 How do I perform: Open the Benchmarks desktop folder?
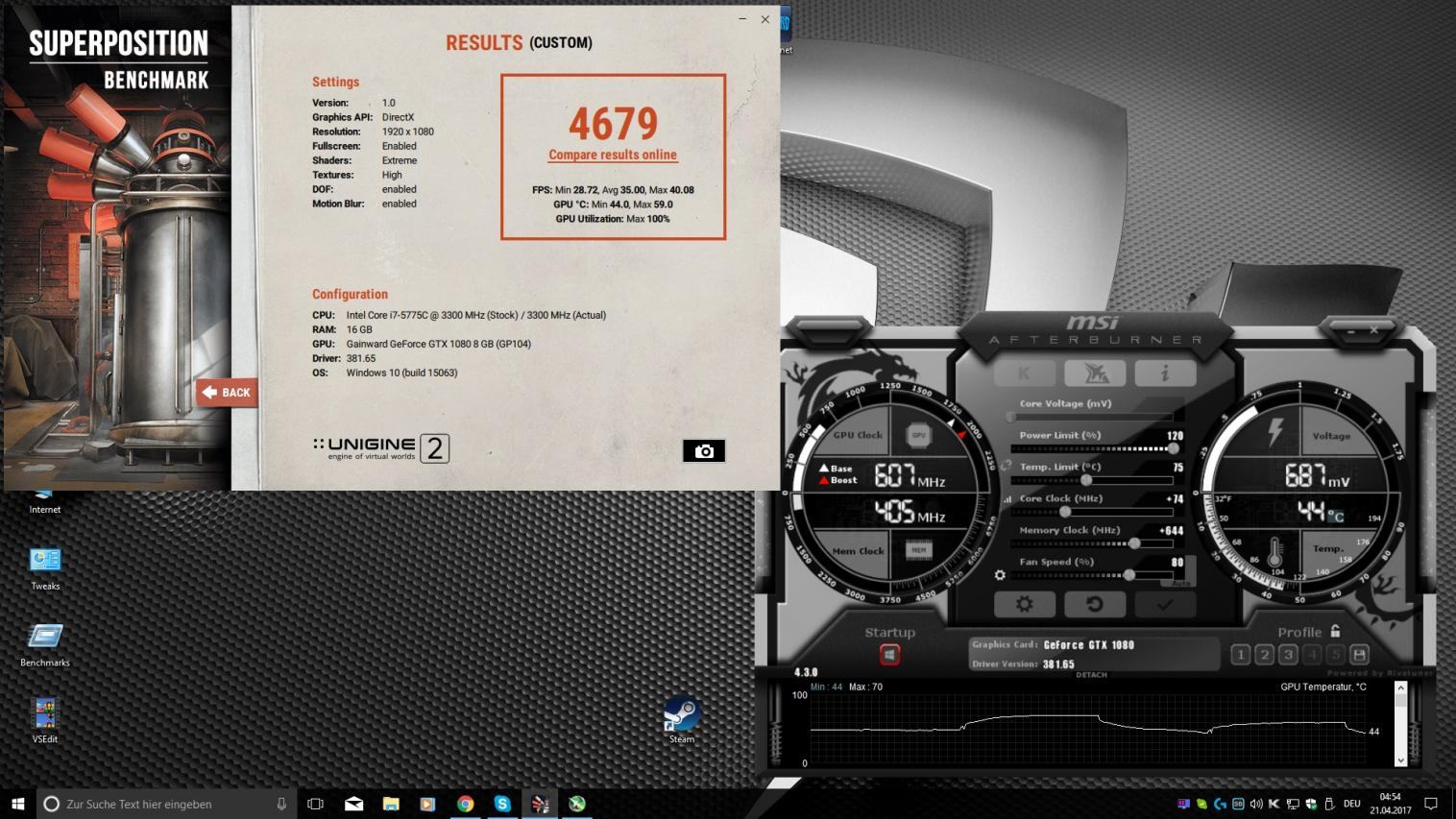click(45, 645)
